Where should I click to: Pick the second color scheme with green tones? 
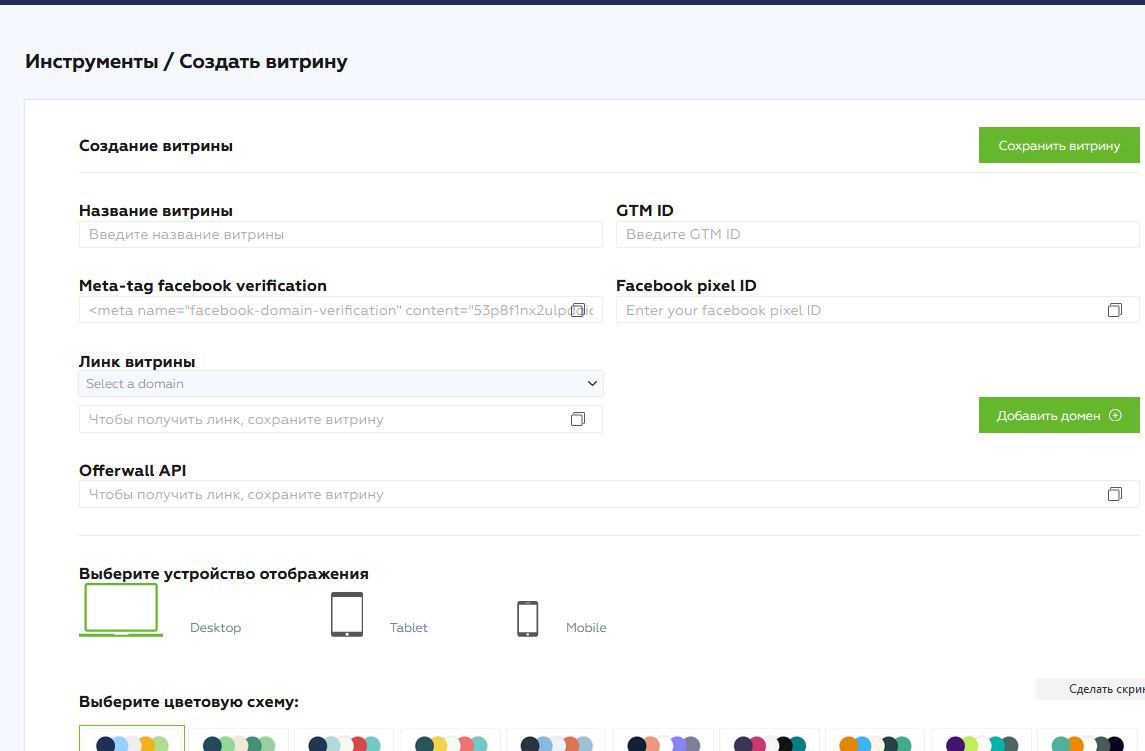[x=239, y=741]
